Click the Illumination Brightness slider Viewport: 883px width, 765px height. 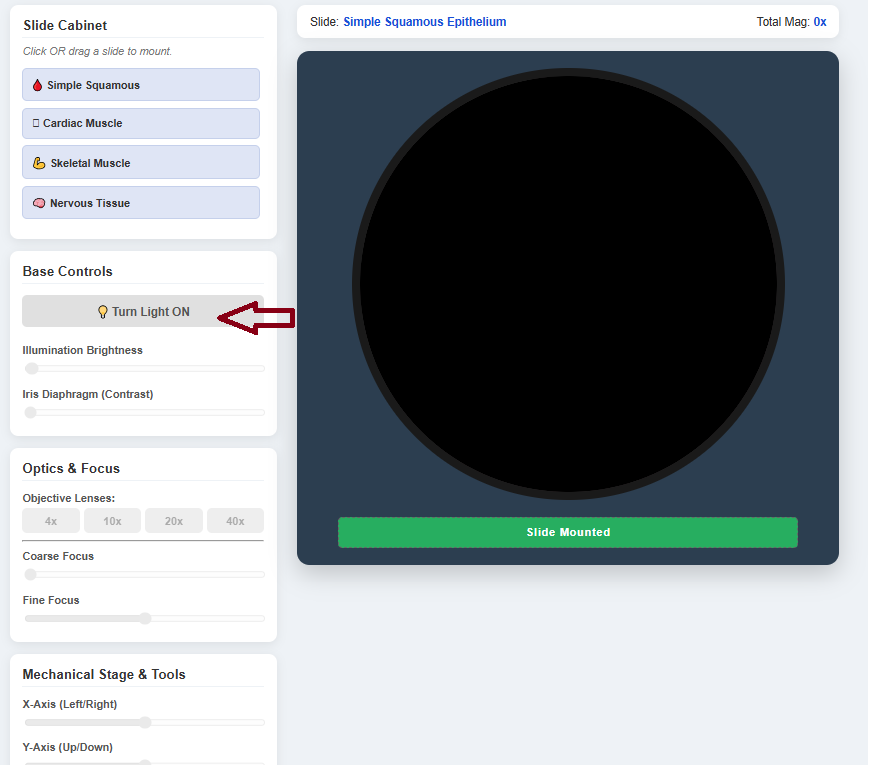[x=144, y=369]
